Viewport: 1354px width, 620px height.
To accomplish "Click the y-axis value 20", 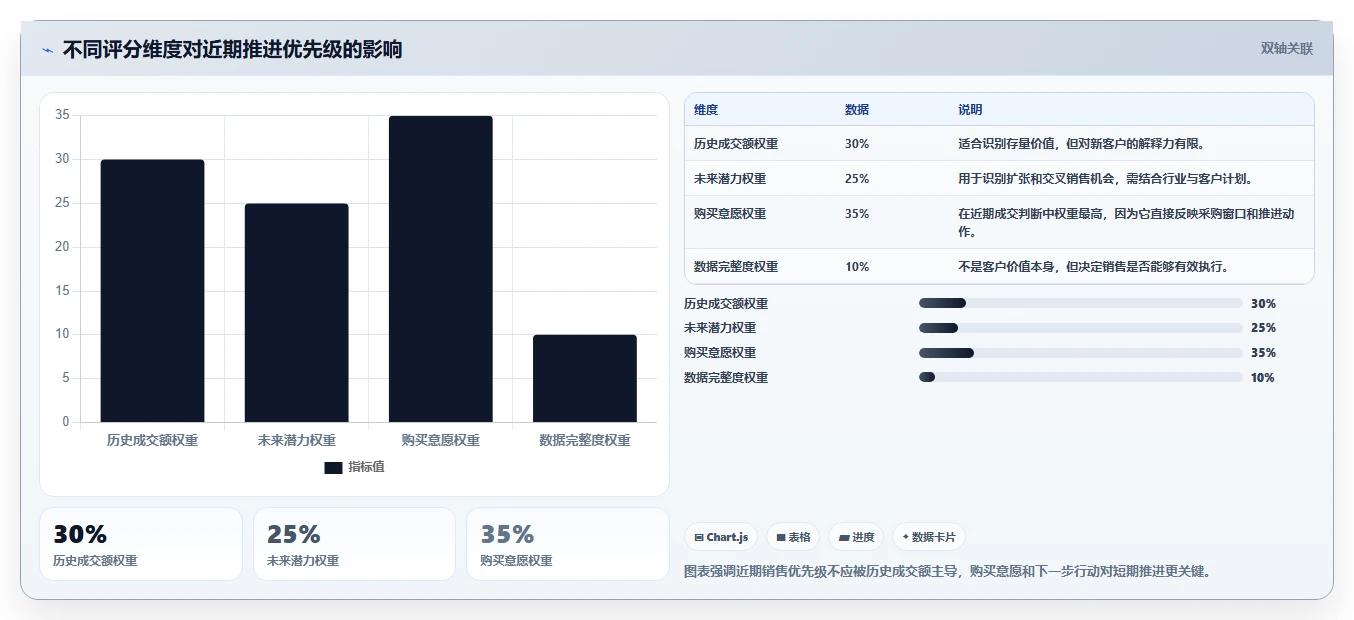I will click(63, 247).
